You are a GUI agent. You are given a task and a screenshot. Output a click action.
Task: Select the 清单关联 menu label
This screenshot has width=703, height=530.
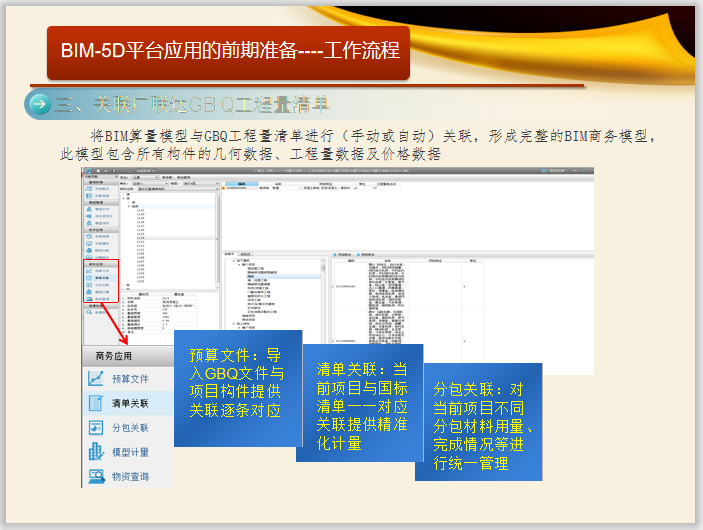click(x=130, y=404)
